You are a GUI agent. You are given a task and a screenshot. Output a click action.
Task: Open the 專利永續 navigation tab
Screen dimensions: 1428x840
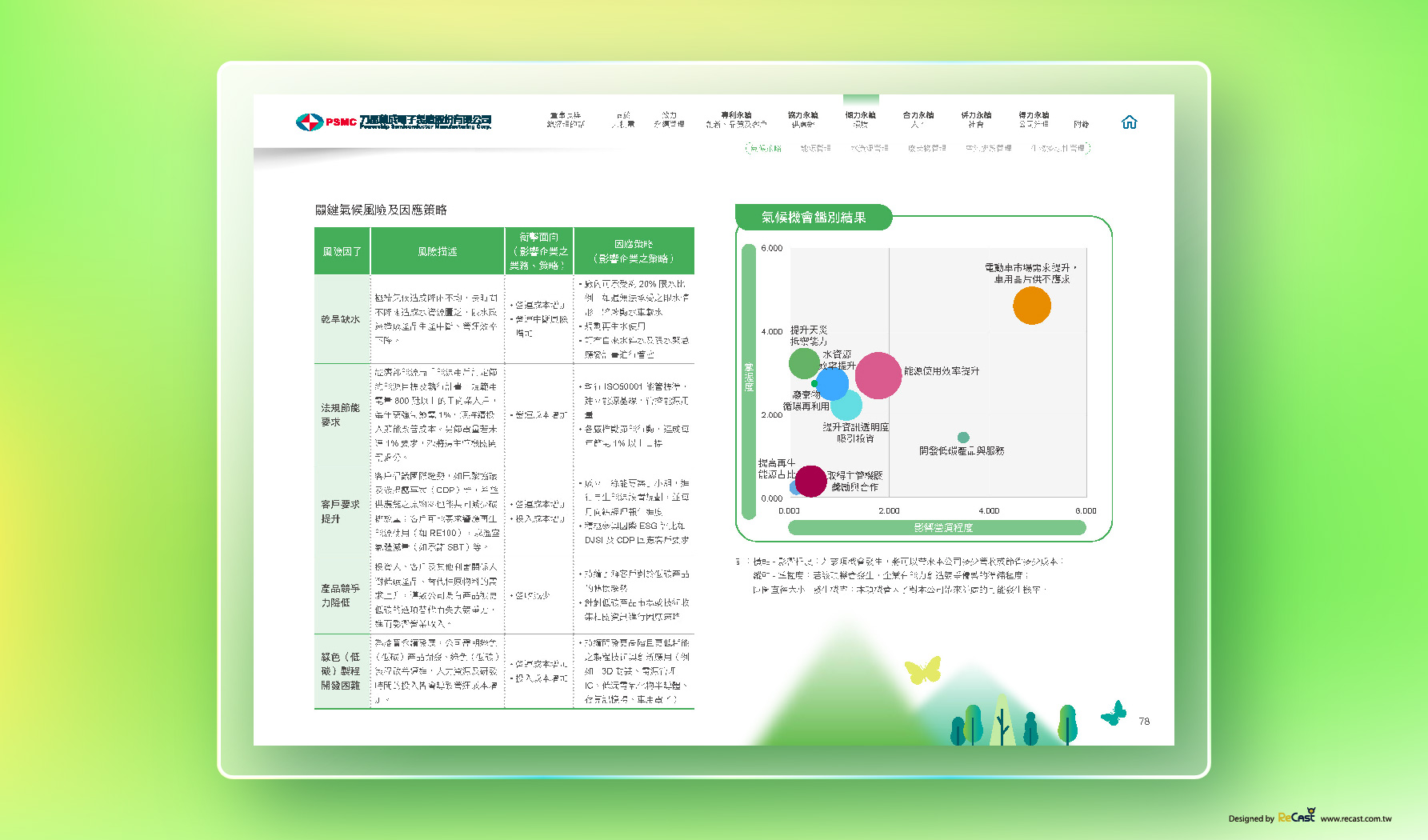pos(736,119)
